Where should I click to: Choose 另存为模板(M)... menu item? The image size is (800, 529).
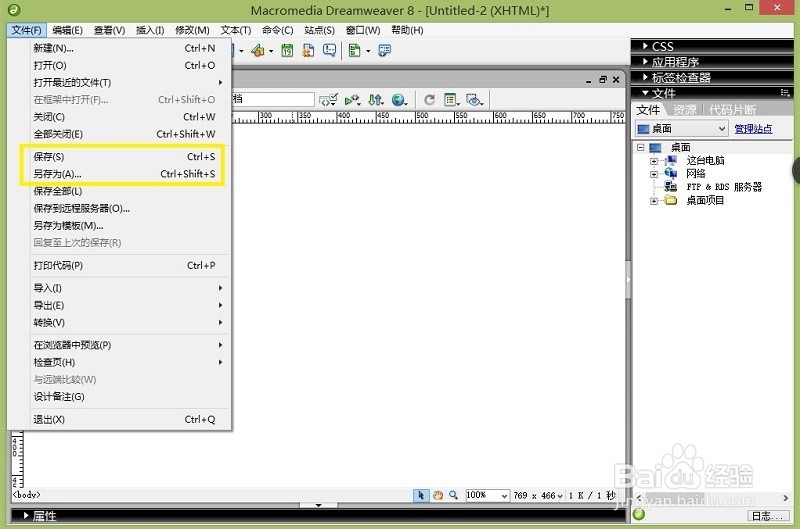pyautogui.click(x=124, y=225)
